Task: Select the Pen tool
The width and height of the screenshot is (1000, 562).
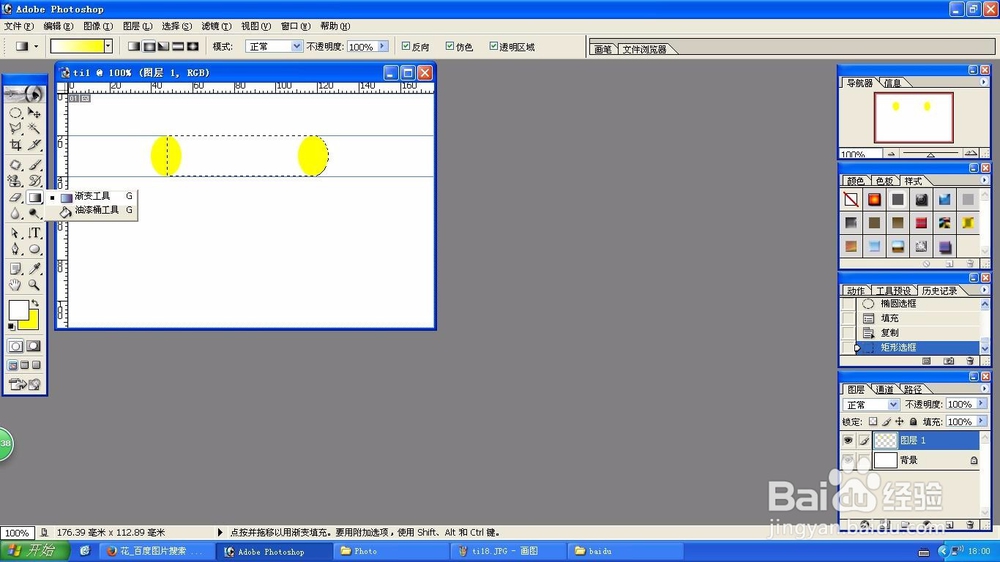Action: 15,249
